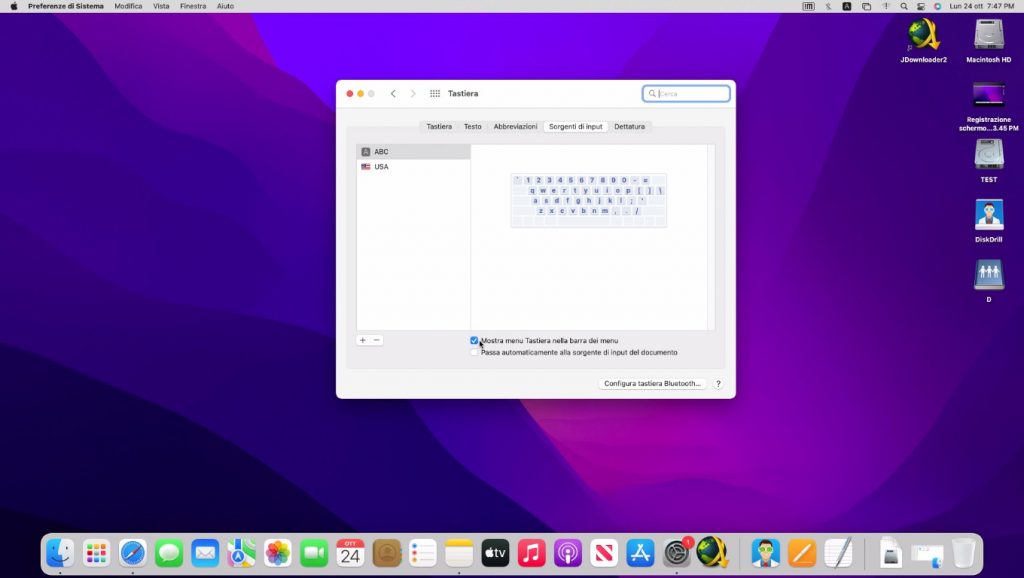Screen dimensions: 1024x578
Task: Switch to the Dettatura tab
Action: pos(630,127)
